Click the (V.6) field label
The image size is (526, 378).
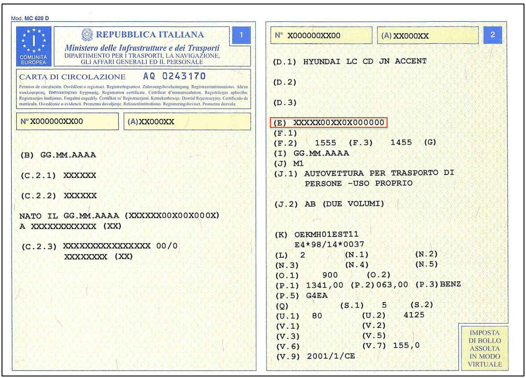pyautogui.click(x=287, y=346)
